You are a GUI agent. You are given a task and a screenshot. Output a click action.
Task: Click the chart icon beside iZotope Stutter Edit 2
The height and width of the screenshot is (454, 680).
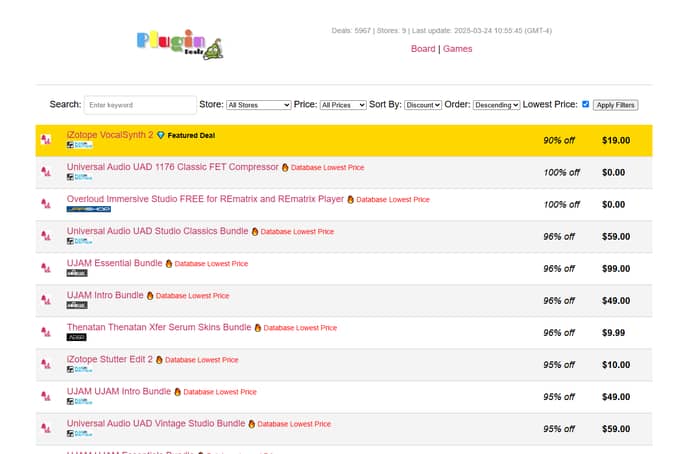46,364
